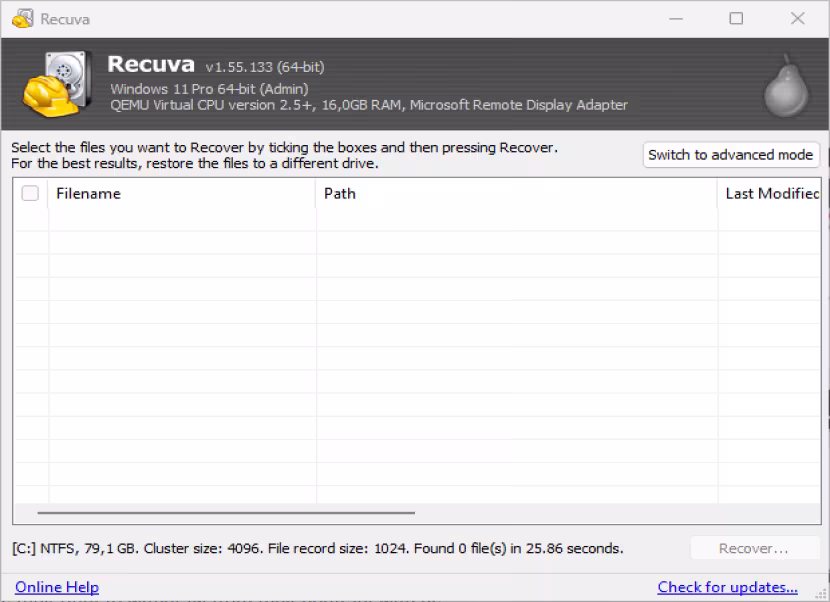830x602 pixels.
Task: Sort results by Filename column
Action: (x=181, y=194)
